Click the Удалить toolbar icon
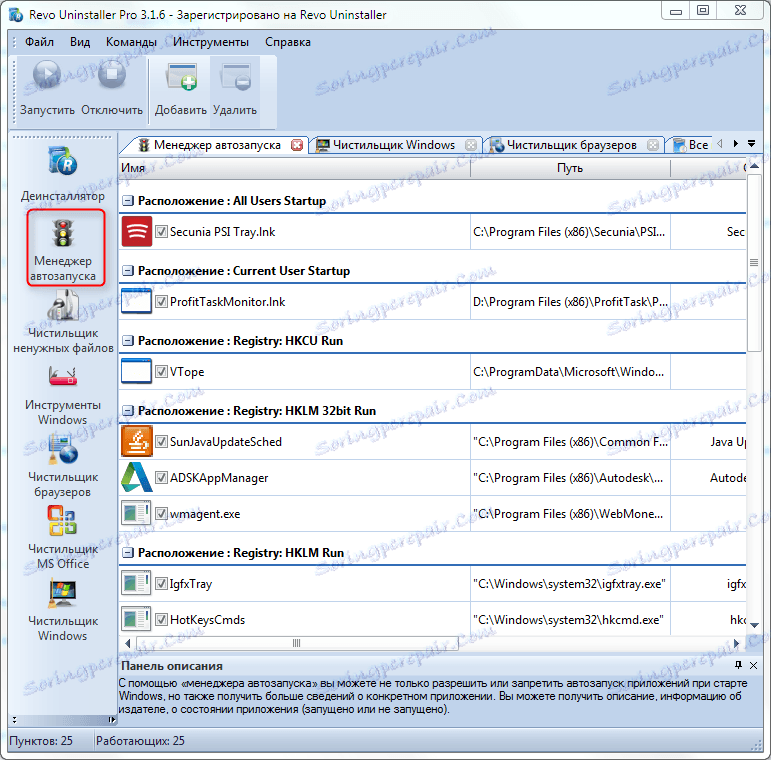Image resolution: width=771 pixels, height=760 pixels. pyautogui.click(x=235, y=77)
